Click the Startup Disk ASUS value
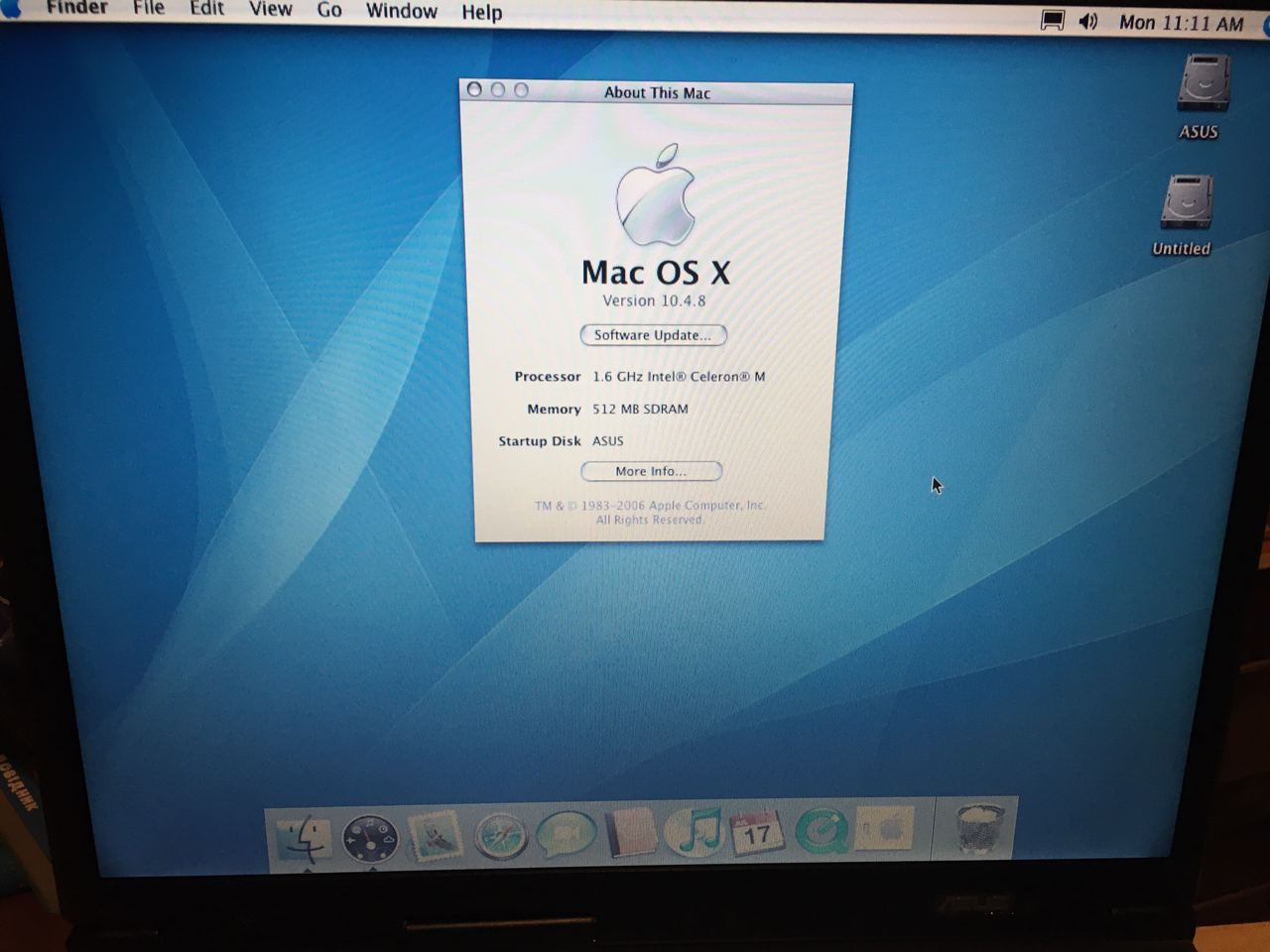 608,441
